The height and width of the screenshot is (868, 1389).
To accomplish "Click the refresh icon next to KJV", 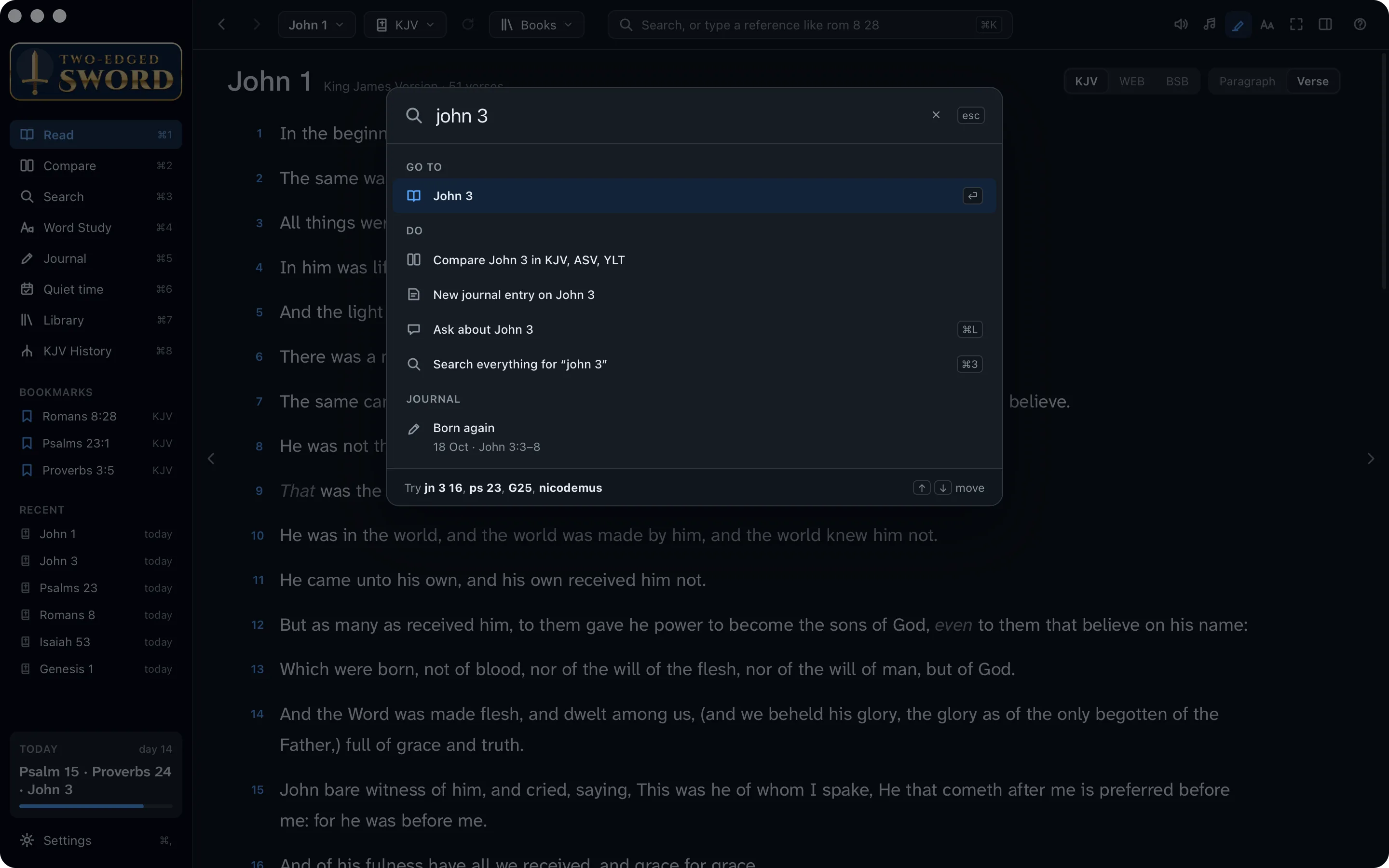I will coord(468,25).
